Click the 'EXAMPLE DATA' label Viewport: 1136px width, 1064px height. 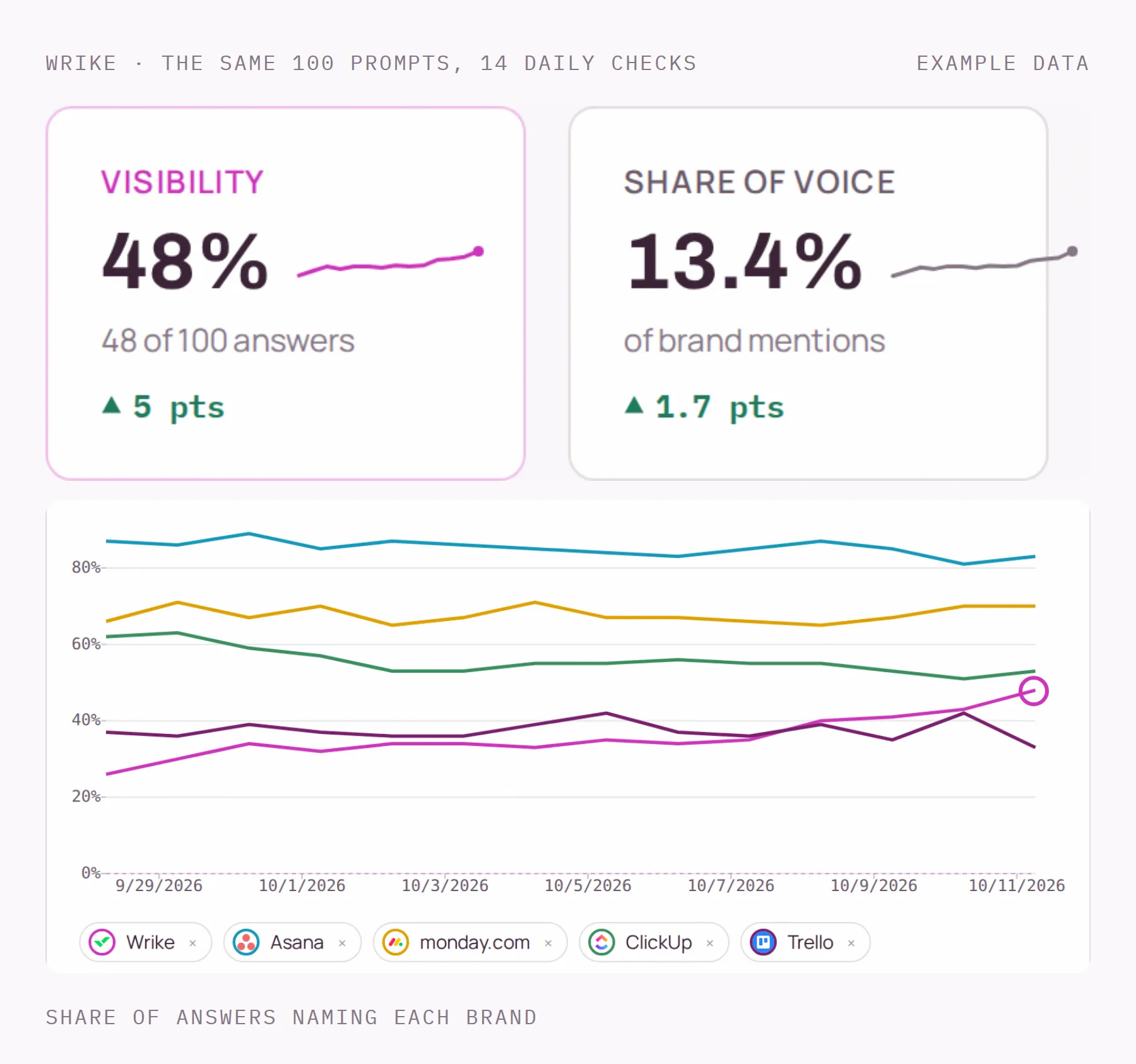[x=1003, y=63]
